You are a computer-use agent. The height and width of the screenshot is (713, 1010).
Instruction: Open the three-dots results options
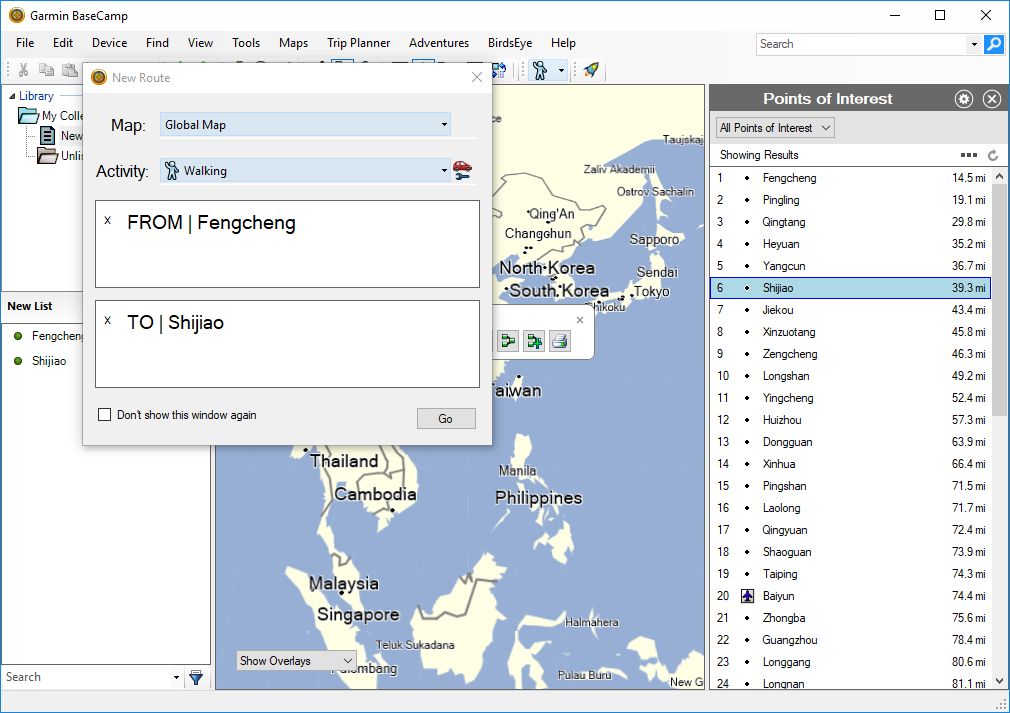(969, 155)
